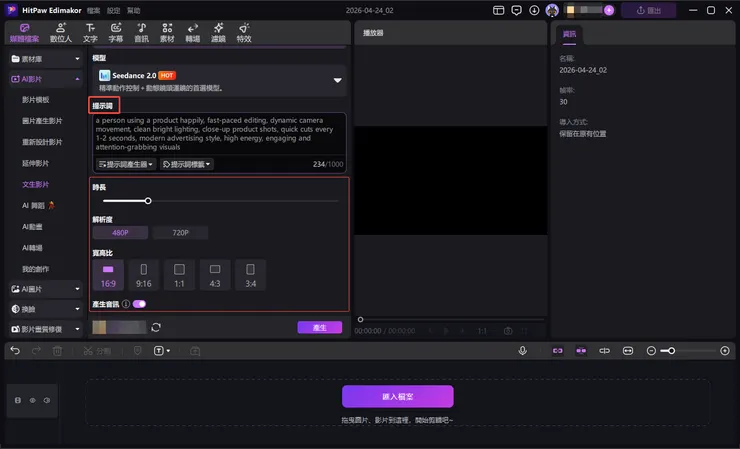Open the 幫助 help menu
The image size is (740, 449).
[134, 10]
